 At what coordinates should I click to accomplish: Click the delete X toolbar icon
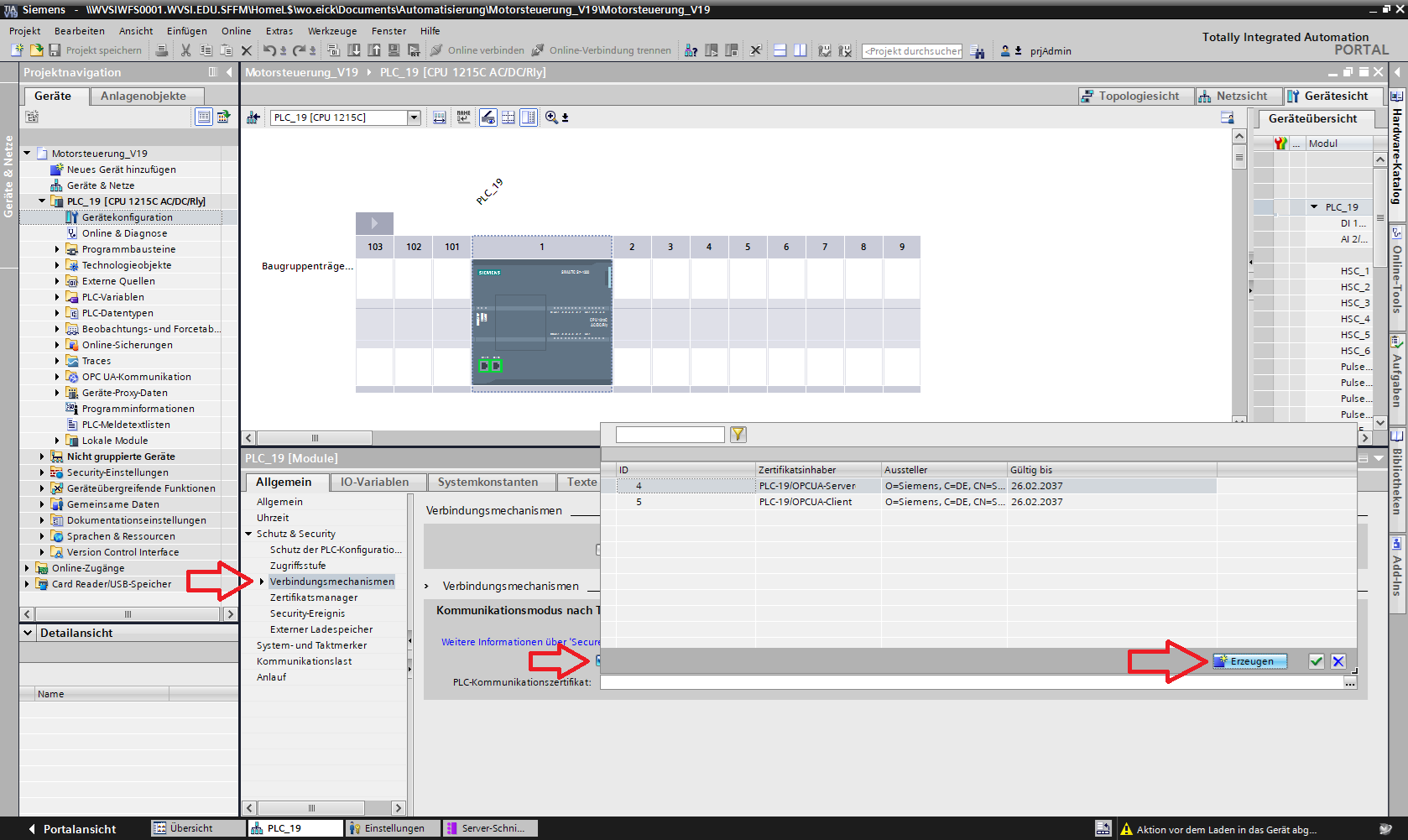click(x=247, y=50)
